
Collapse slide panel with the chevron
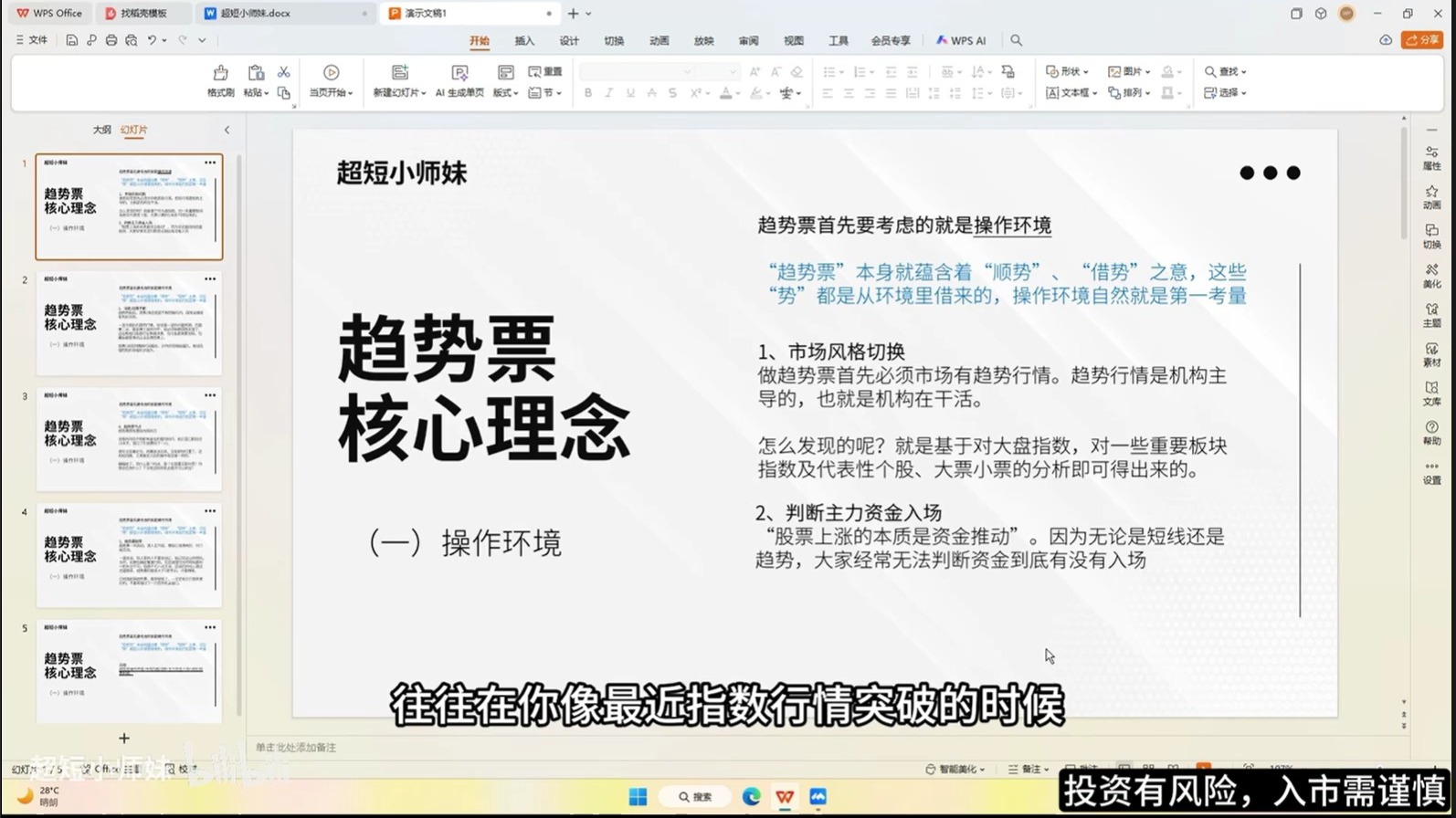[x=227, y=130]
